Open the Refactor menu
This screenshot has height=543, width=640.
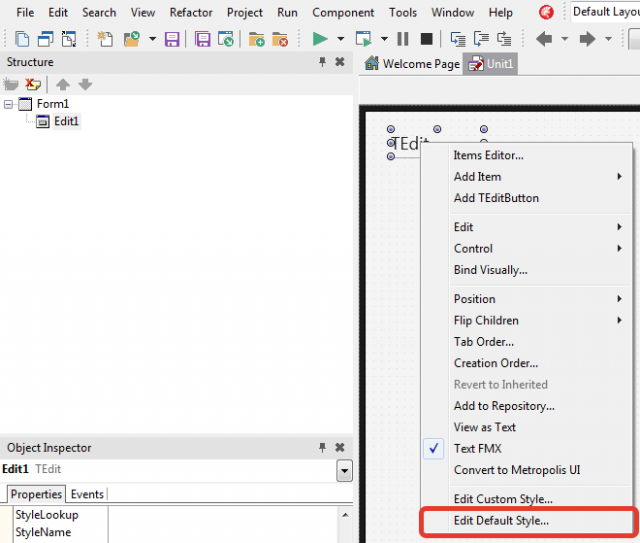(x=191, y=13)
